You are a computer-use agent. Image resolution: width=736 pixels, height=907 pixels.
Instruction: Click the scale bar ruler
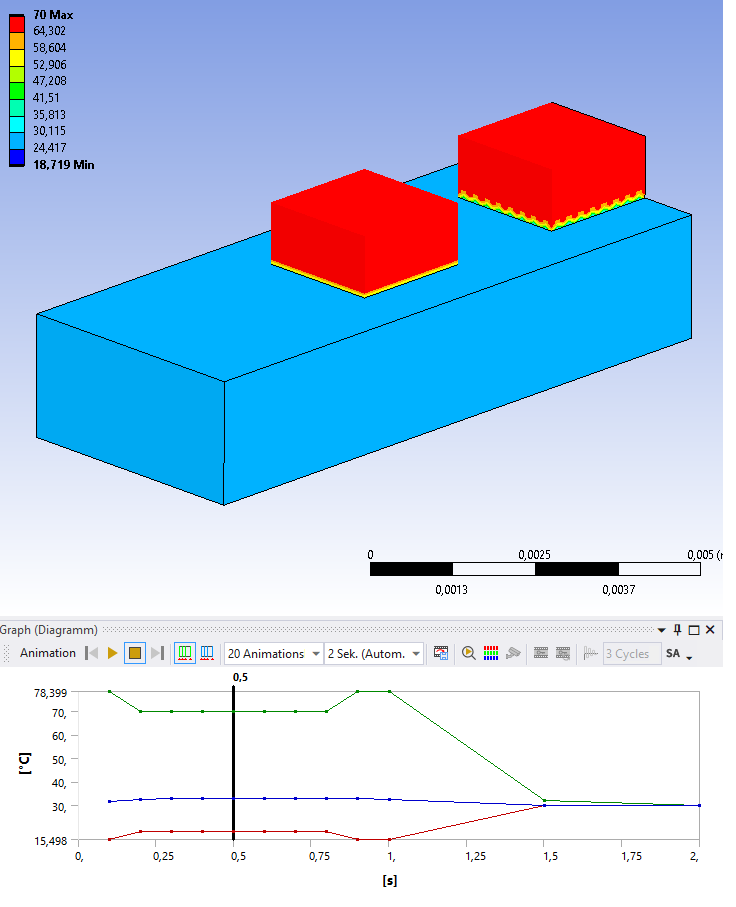point(535,569)
